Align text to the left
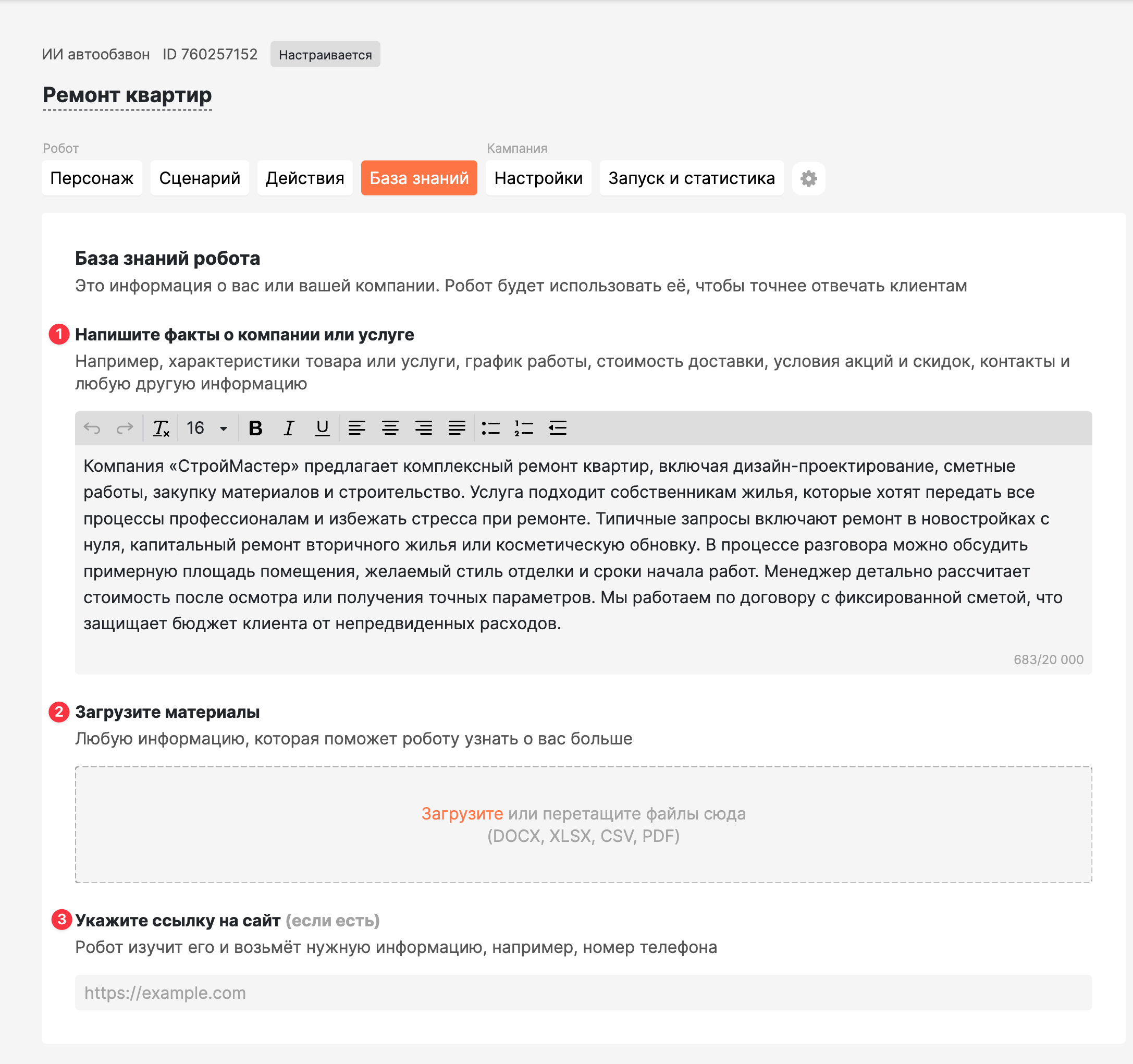The image size is (1133, 1064). click(357, 428)
